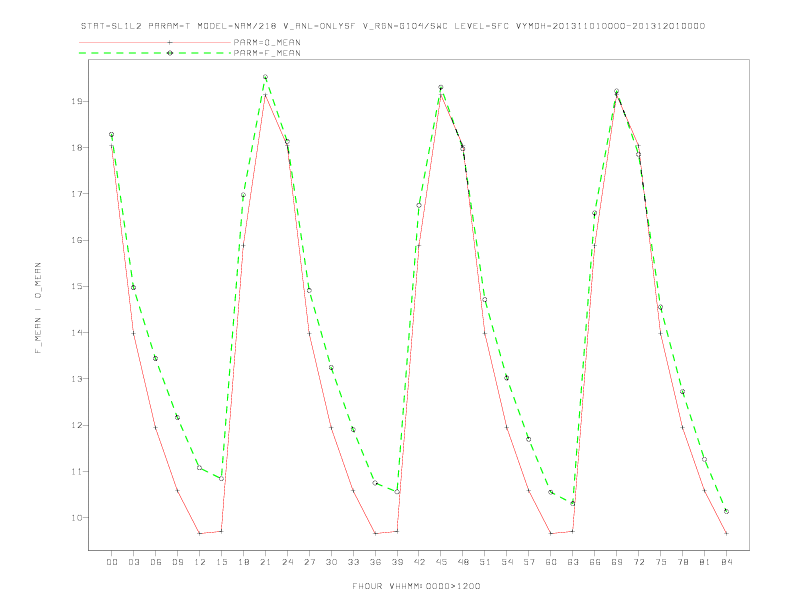Click x-axis tick label 24

pyautogui.click(x=287, y=562)
